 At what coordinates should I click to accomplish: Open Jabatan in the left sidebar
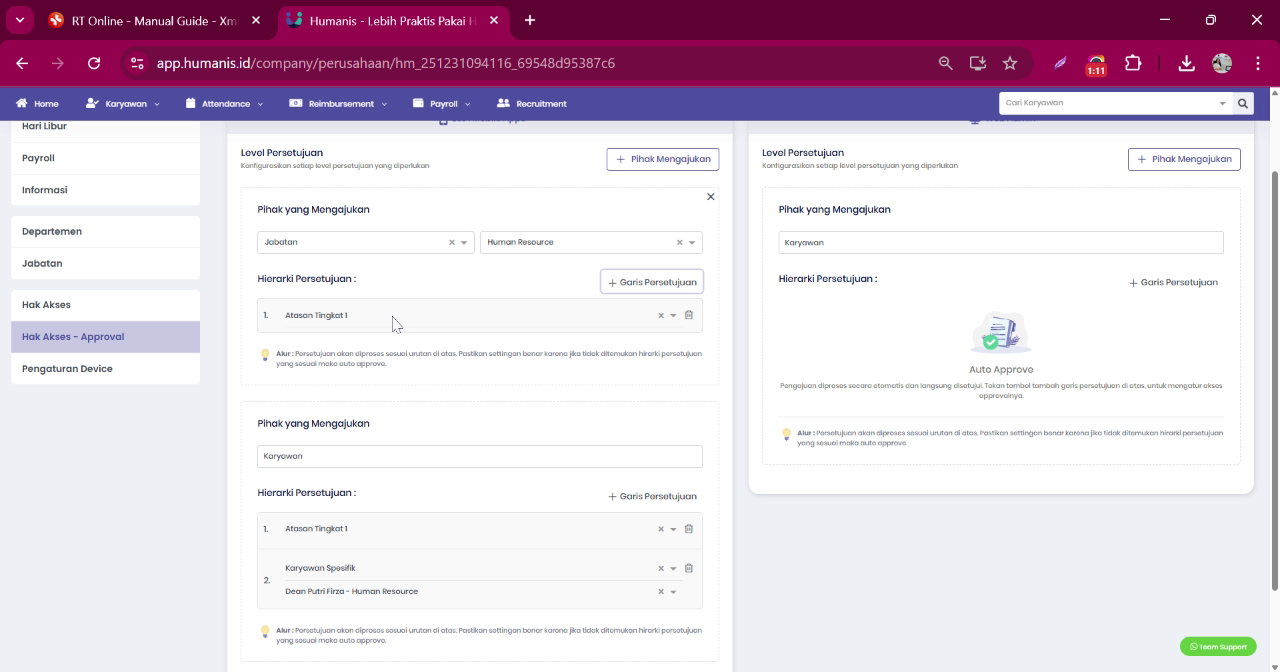tap(105, 263)
